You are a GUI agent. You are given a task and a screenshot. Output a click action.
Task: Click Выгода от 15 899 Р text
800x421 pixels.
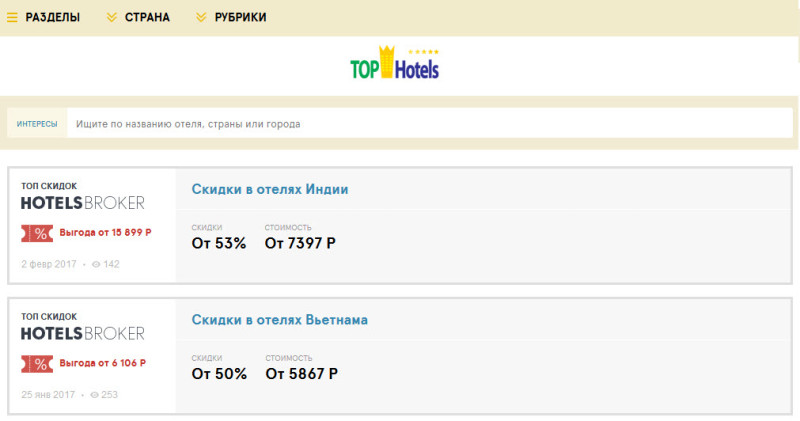point(105,233)
